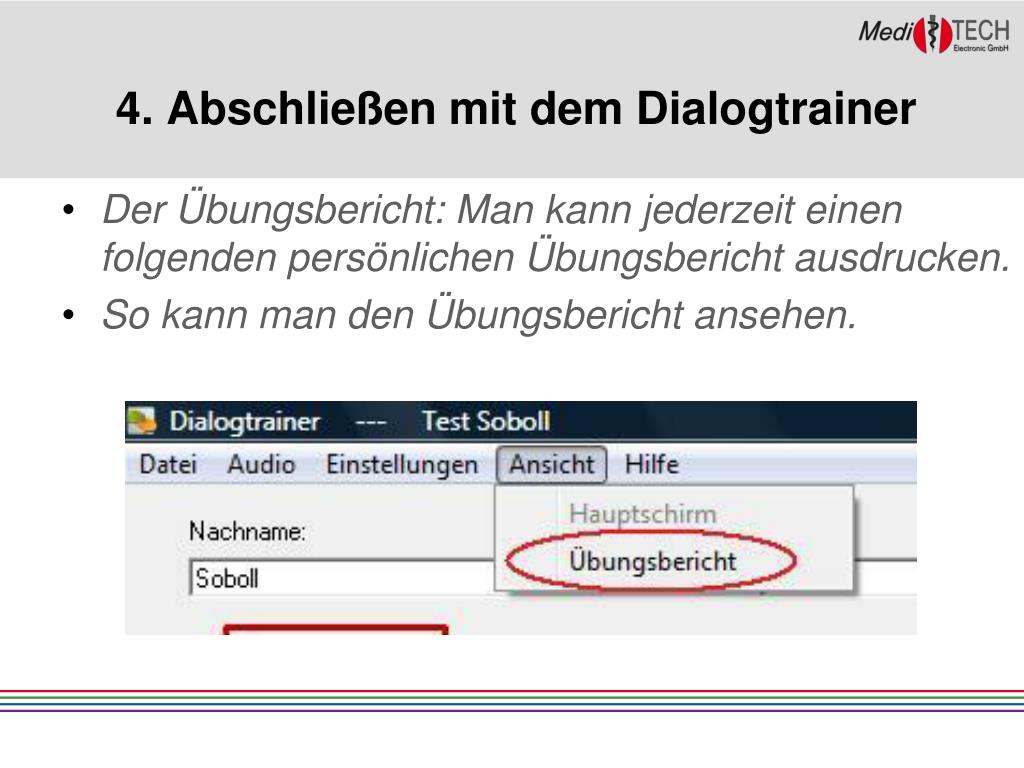Screen dimensions: 1024x768
Task: Click the Dialogtrainer window title text
Action: point(245,422)
